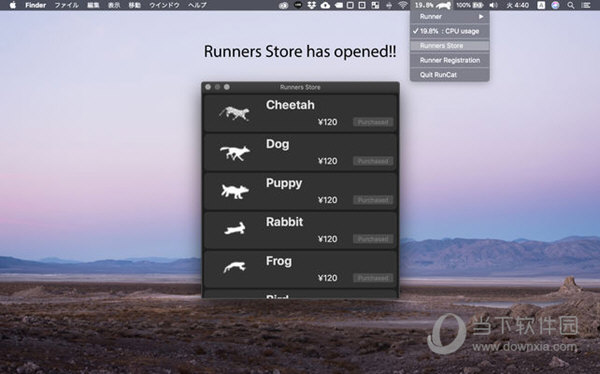Screen dimensions: 600x374
Task: Click the clock showing 4:40
Action: click(x=518, y=5)
